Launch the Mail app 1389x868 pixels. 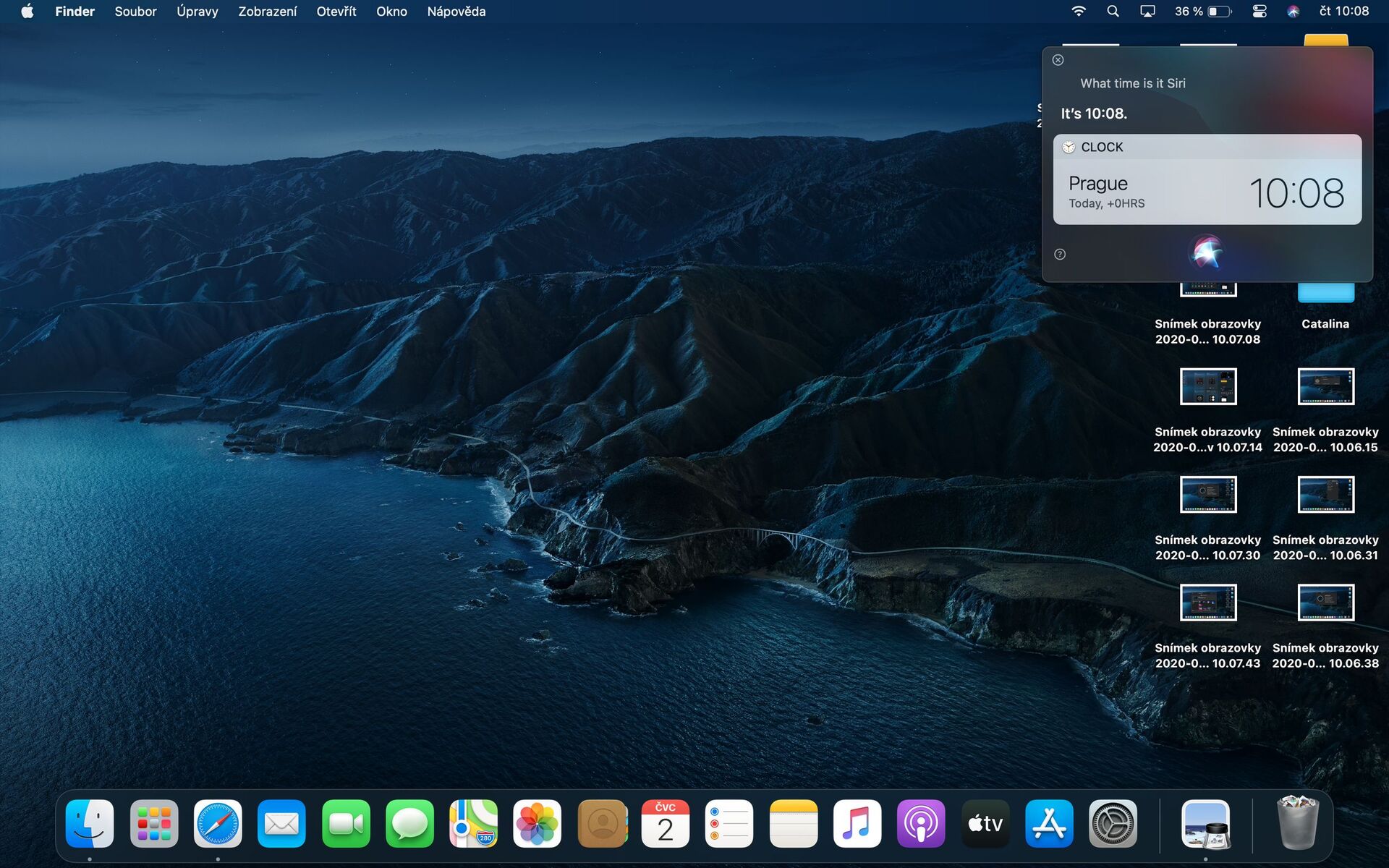[x=281, y=823]
